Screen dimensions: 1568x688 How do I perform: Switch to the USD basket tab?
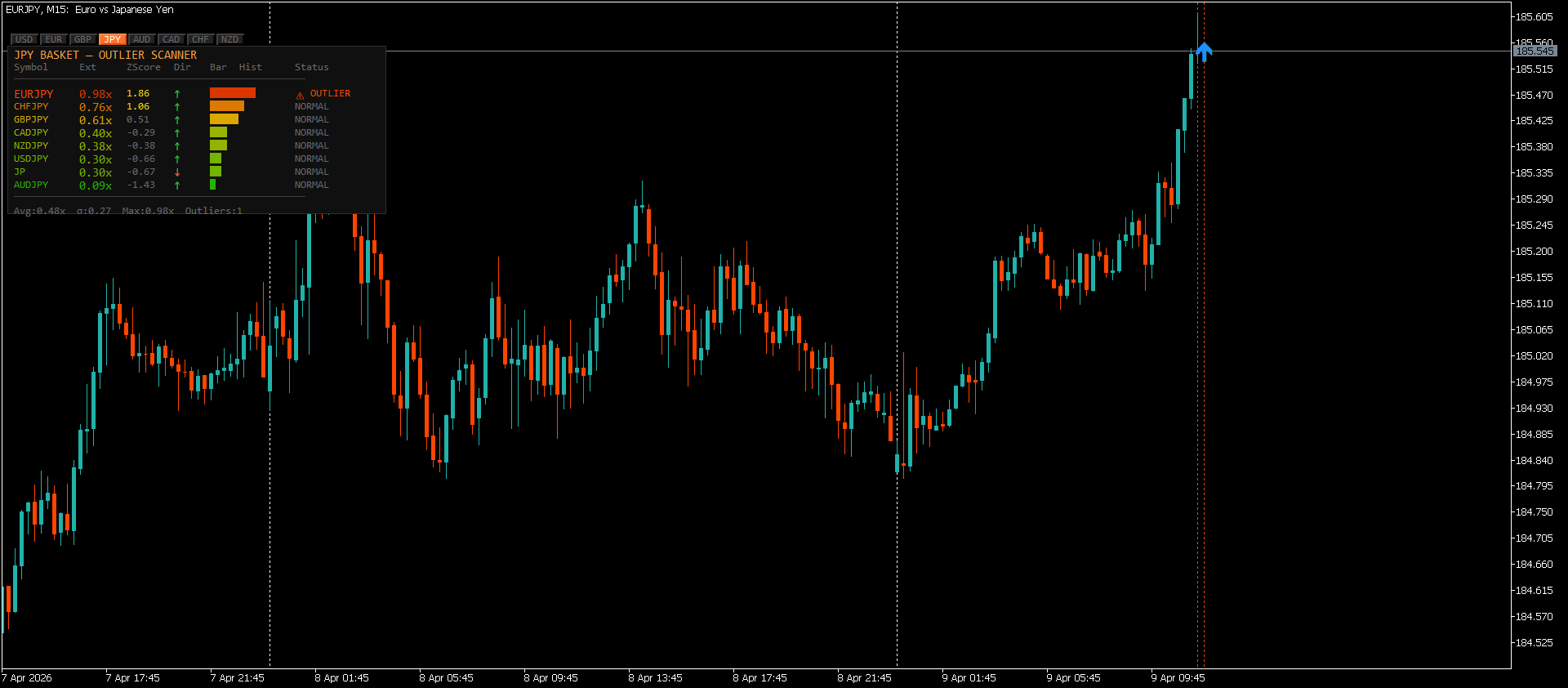(x=24, y=39)
